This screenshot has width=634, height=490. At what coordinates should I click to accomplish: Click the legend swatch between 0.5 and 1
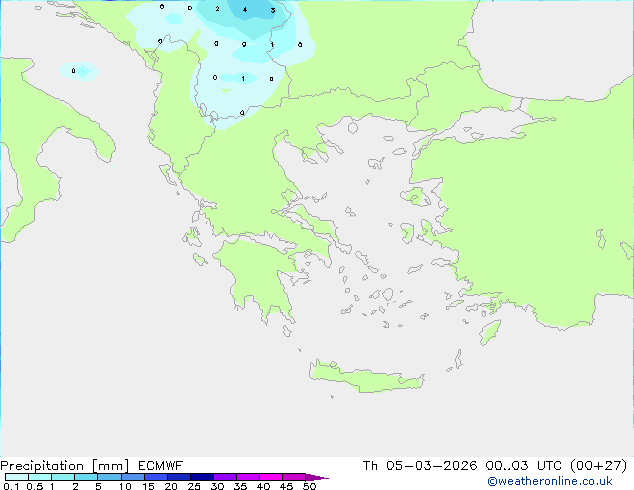click(x=40, y=477)
